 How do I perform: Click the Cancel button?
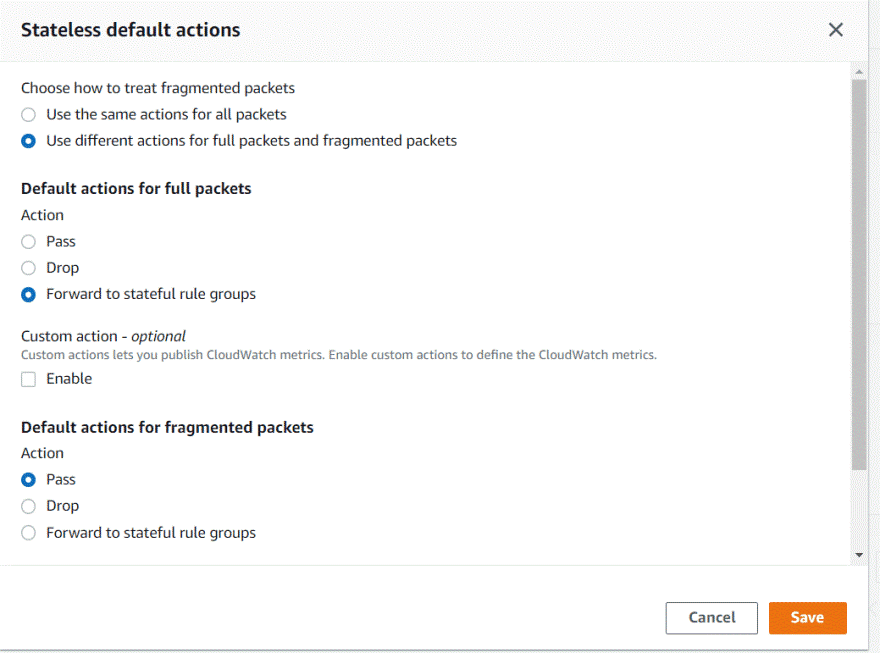tap(711, 618)
